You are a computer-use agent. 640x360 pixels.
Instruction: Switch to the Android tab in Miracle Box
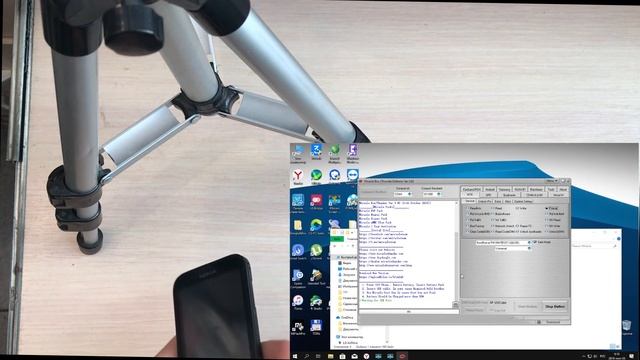489,189
